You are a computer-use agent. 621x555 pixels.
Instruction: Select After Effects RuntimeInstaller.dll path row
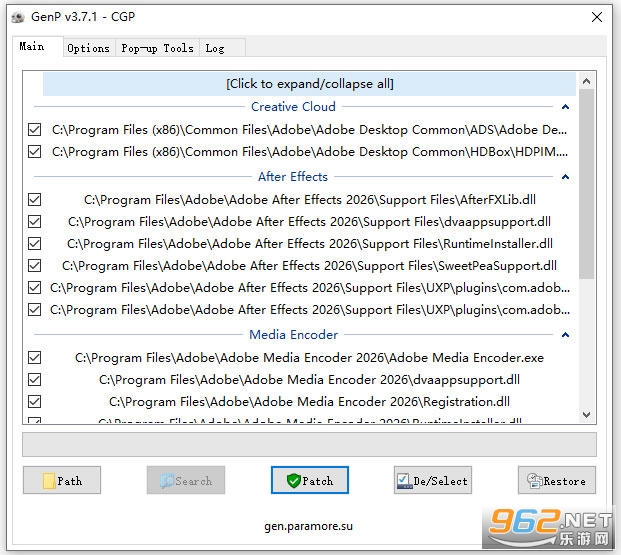point(310,243)
